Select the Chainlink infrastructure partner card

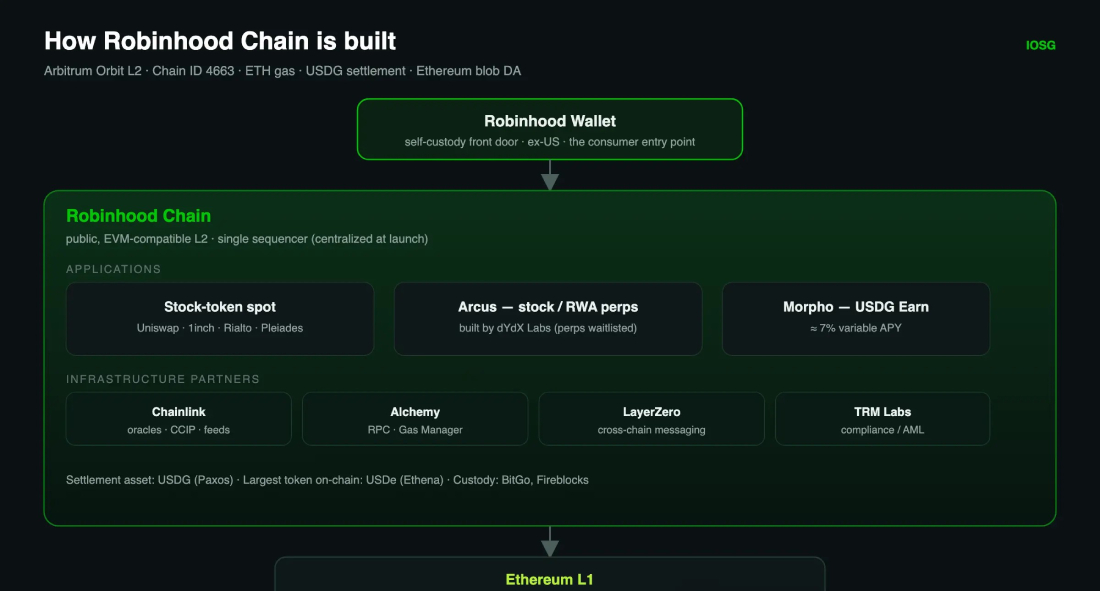[179, 419]
